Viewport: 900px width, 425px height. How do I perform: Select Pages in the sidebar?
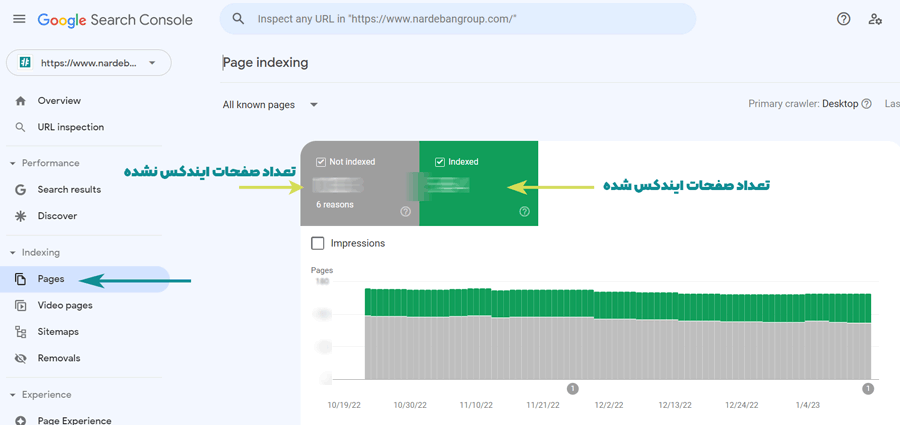tap(87, 280)
